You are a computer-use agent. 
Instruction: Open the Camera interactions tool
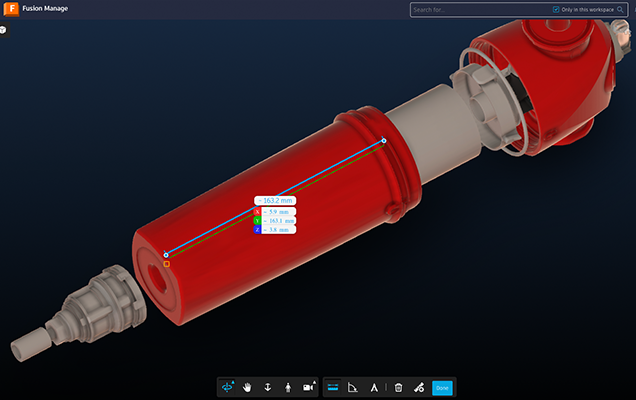(308, 387)
